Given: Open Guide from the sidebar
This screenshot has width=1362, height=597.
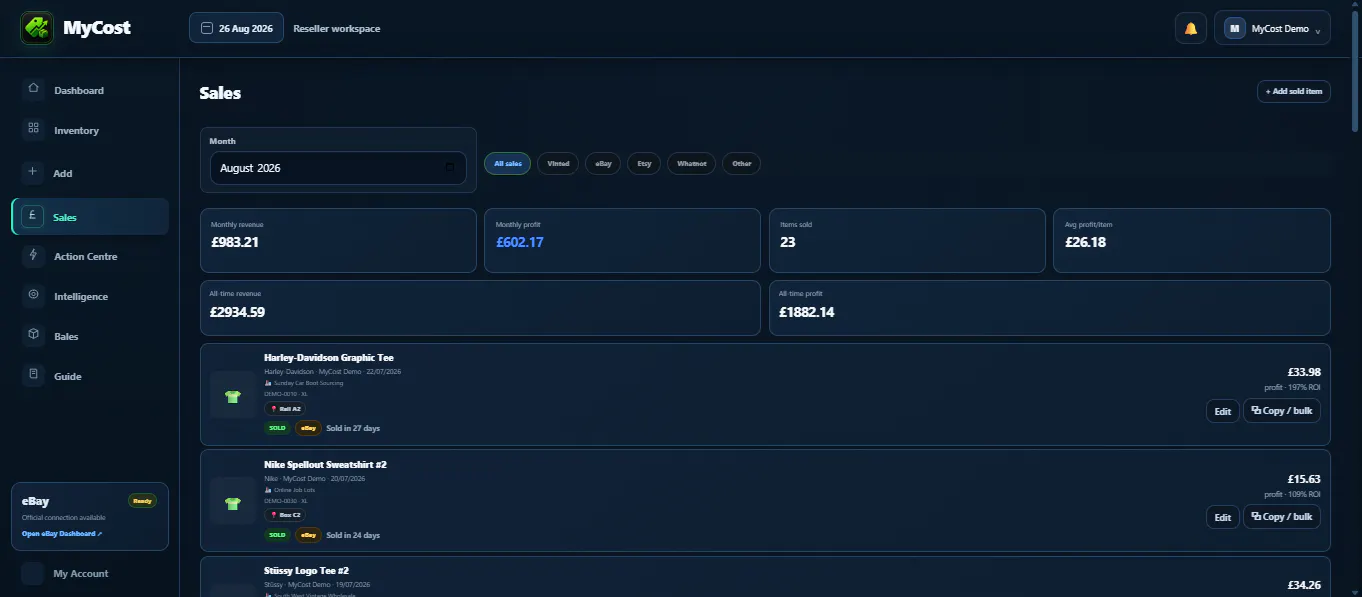Looking at the screenshot, I should click(90, 376).
